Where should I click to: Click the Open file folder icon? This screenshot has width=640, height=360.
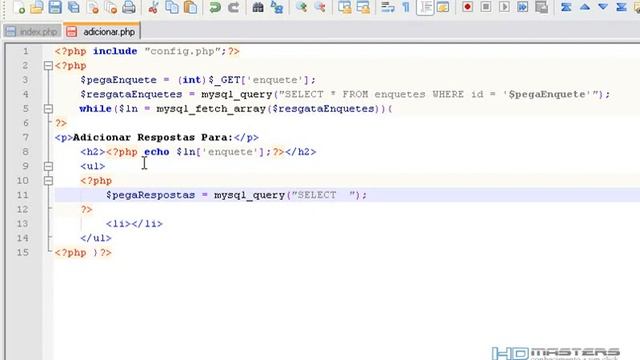point(37,7)
